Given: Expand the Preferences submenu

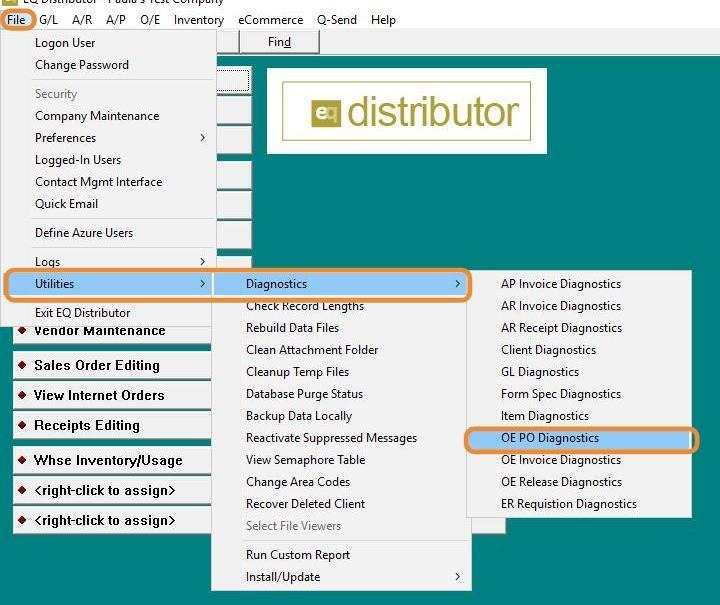Looking at the screenshot, I should pos(109,138).
